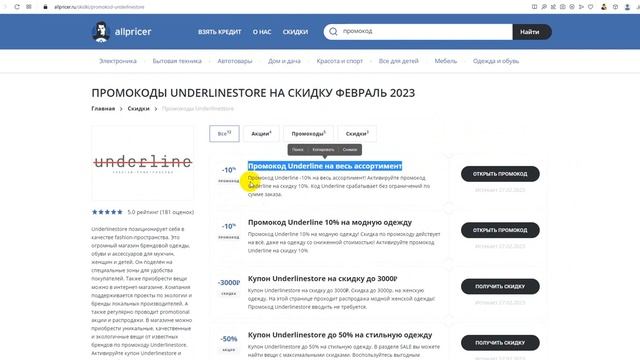Choose Поиск in the selection popup
The width and height of the screenshot is (640, 360).
point(298,149)
